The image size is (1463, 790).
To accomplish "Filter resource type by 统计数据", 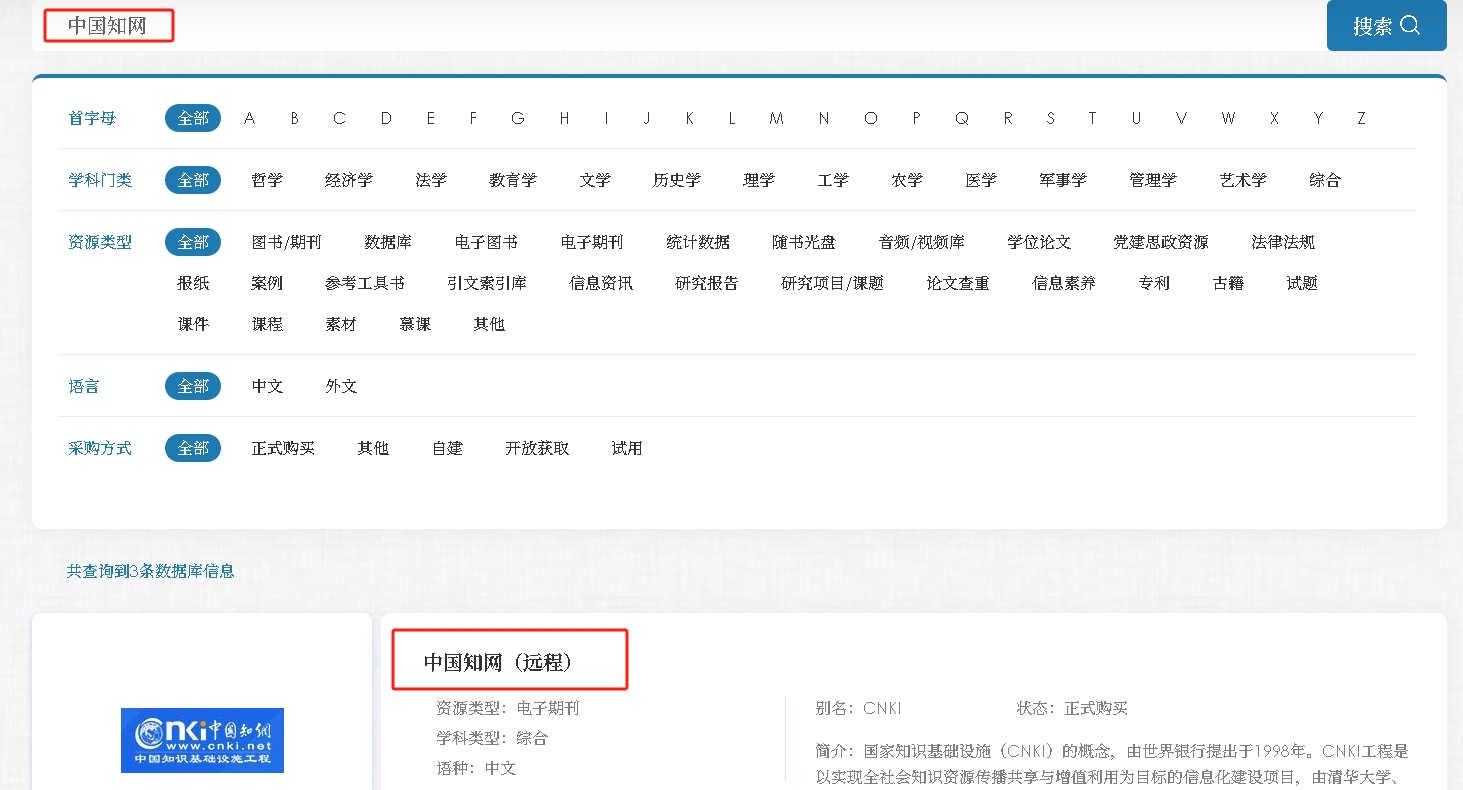I will 698,242.
